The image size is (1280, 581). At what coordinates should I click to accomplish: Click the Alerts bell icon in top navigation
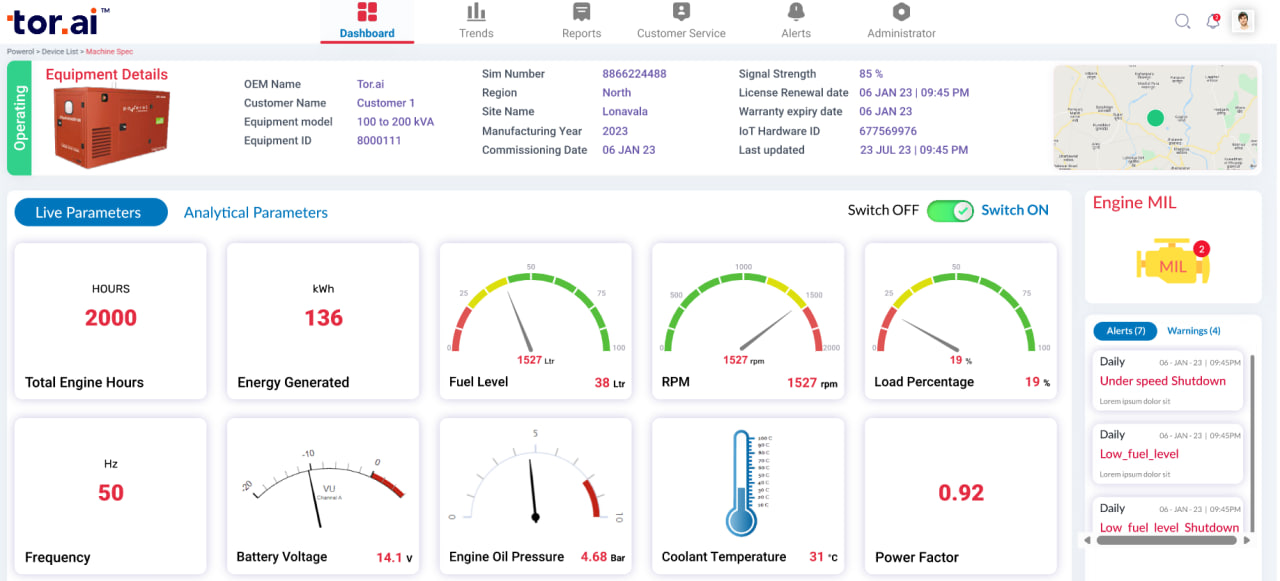coord(796,12)
